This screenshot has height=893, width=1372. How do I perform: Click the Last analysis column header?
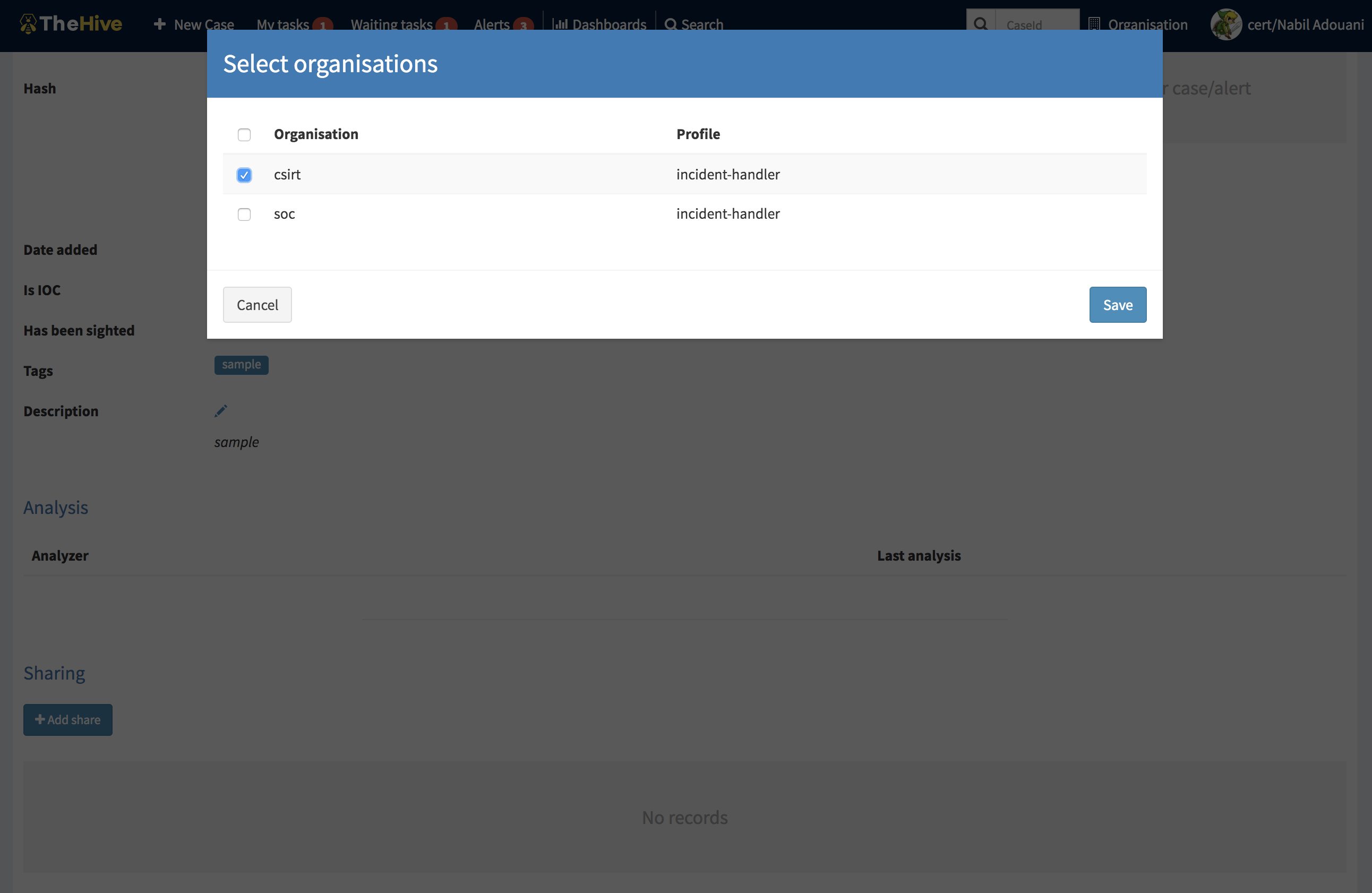click(x=919, y=556)
